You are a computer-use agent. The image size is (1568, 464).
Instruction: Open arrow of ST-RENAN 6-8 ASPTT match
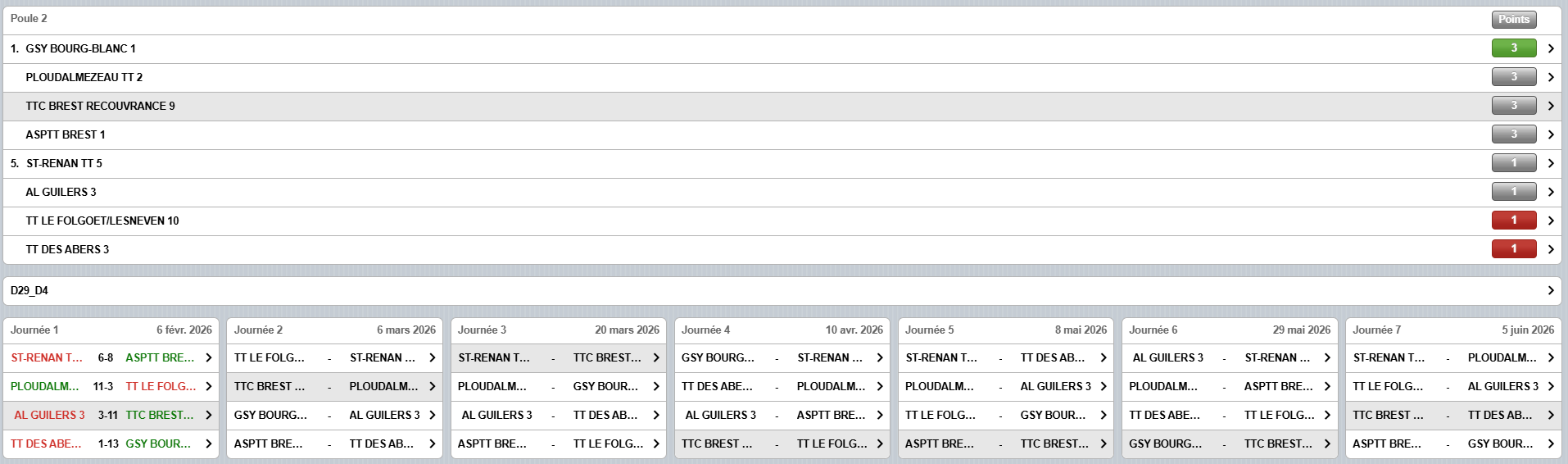tap(208, 357)
